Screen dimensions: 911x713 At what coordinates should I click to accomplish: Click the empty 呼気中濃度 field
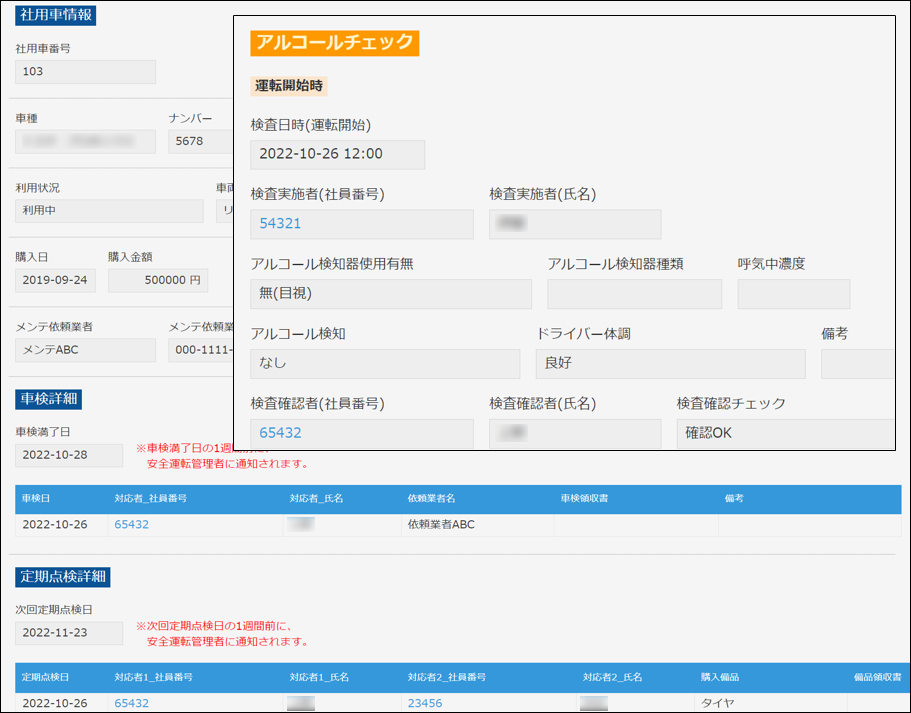pos(793,294)
